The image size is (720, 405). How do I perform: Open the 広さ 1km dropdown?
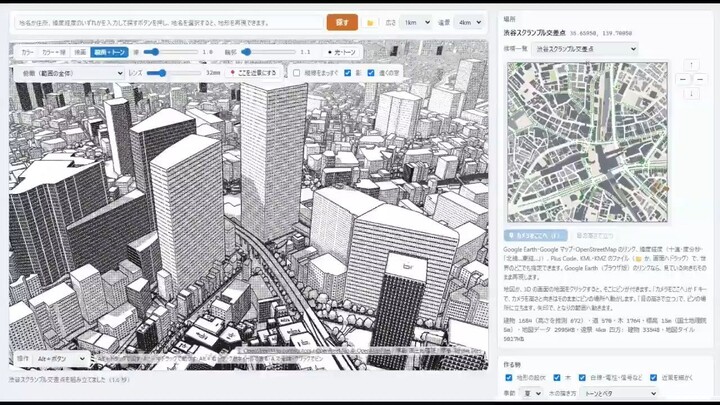coord(416,22)
